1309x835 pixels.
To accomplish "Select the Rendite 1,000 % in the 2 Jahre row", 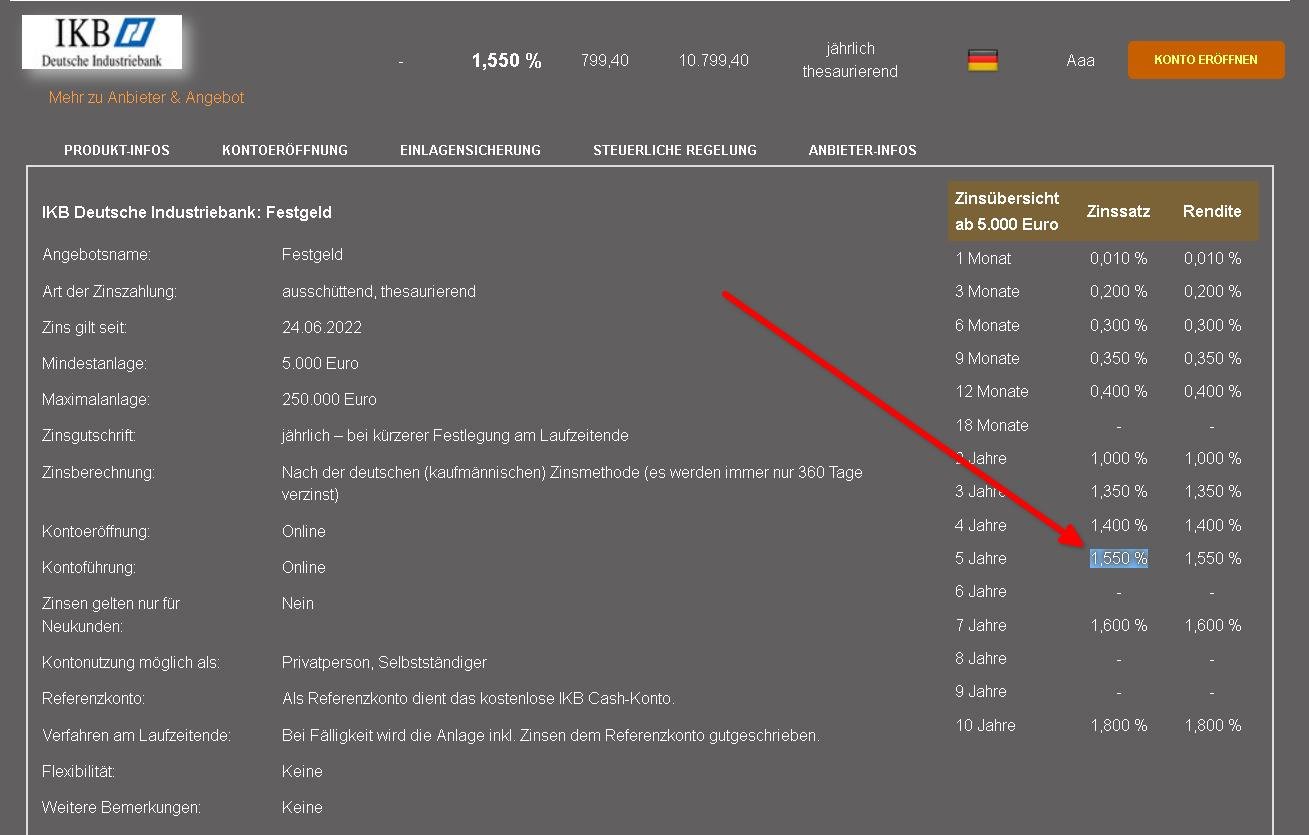I will (x=1212, y=459).
